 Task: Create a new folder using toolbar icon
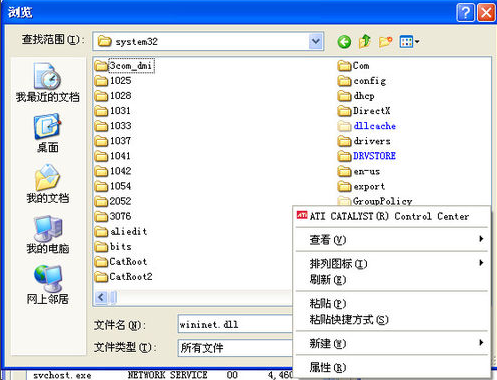[x=385, y=42]
